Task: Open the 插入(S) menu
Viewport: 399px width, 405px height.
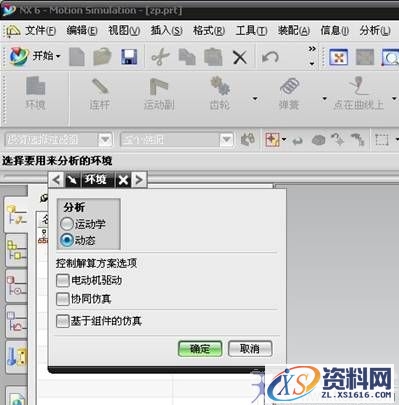Action: click(166, 31)
